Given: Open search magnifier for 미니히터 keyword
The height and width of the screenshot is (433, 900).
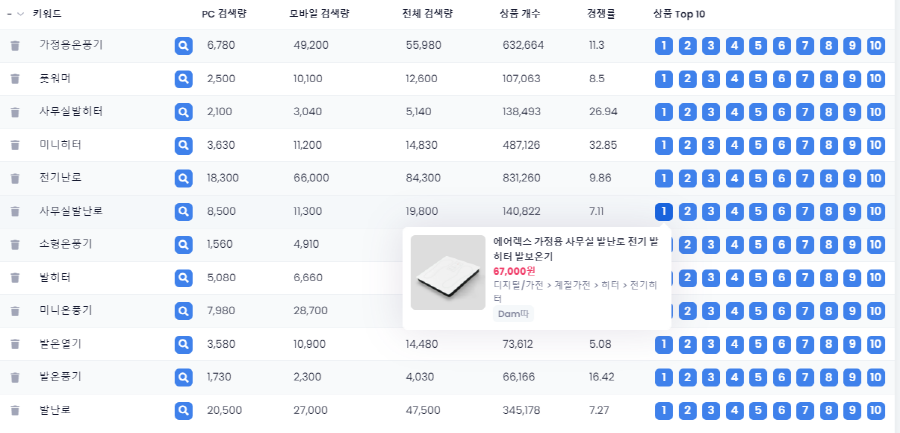Looking at the screenshot, I should point(184,145).
